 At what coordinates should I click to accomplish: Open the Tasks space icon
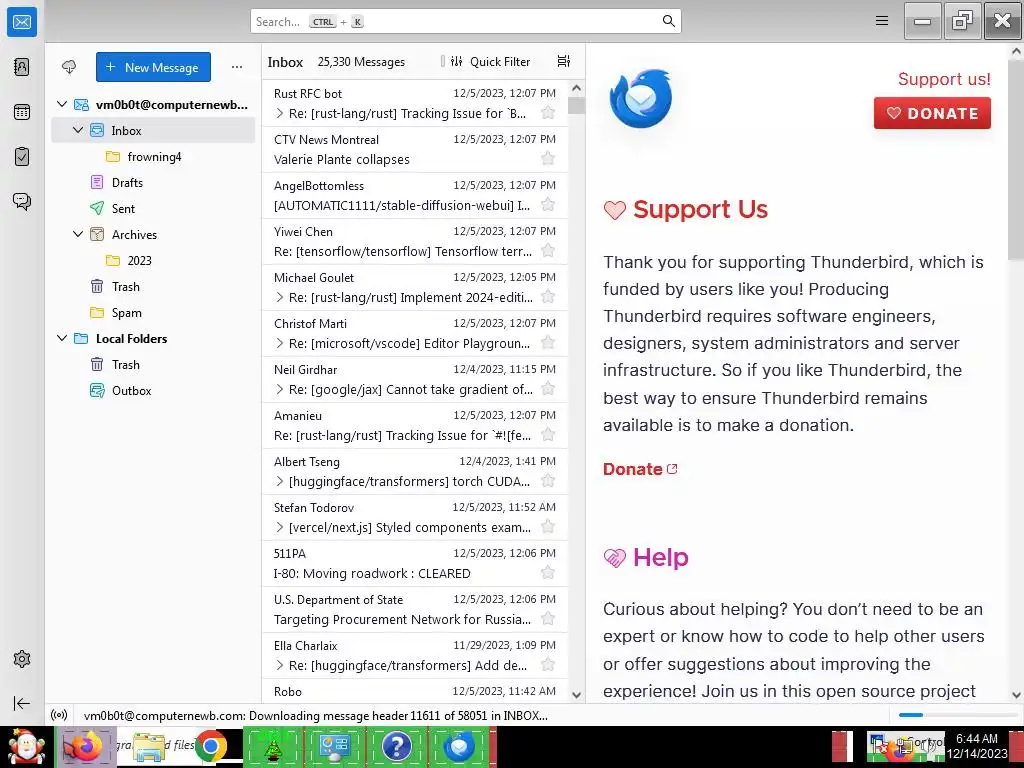point(22,157)
